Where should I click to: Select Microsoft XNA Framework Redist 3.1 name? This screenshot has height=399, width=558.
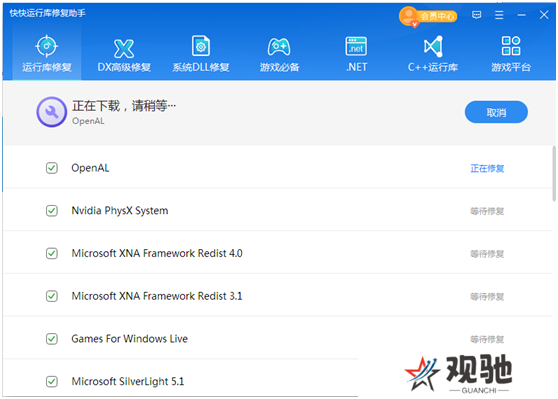coord(157,296)
